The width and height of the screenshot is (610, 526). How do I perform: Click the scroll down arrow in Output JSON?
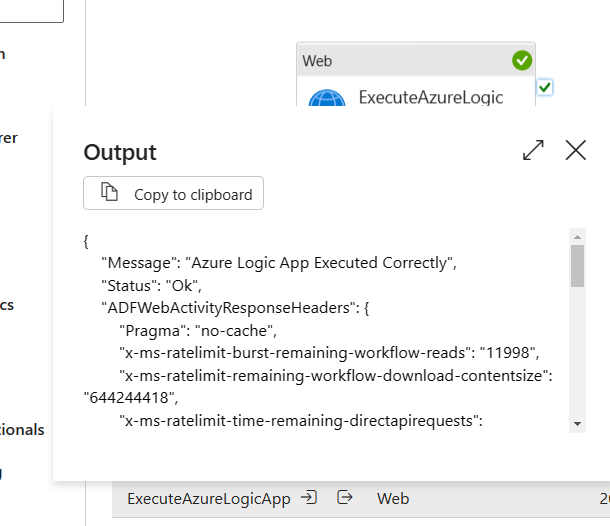tap(577, 424)
